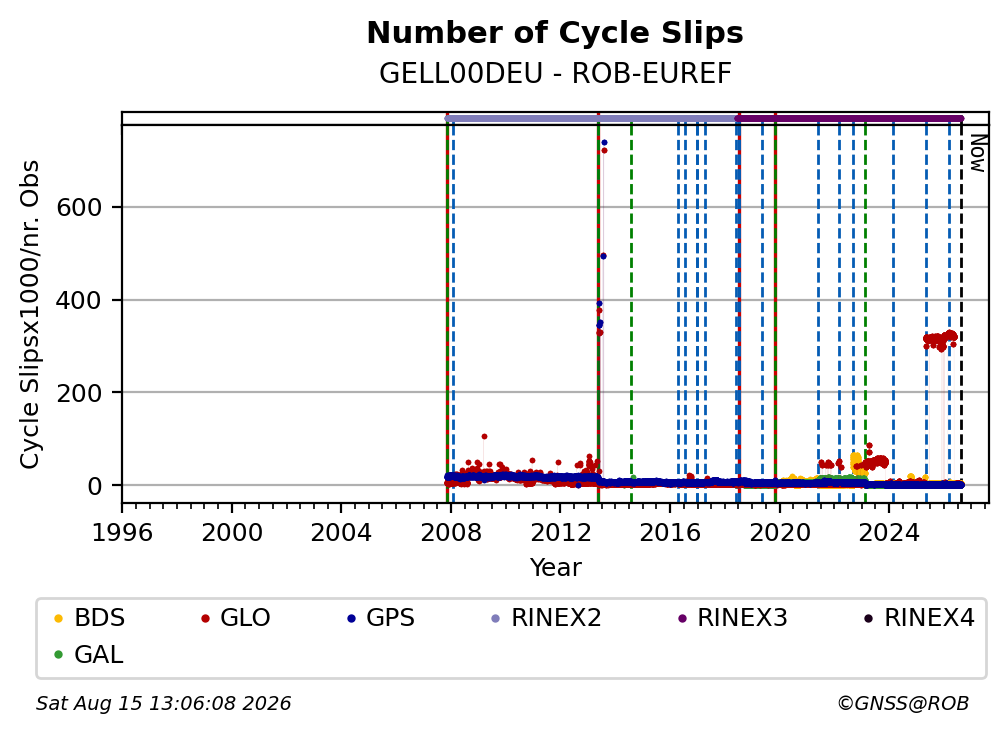Click the 2008 tick label on the x-axis
Viewport: 1008px width, 734px height.
coord(451,533)
